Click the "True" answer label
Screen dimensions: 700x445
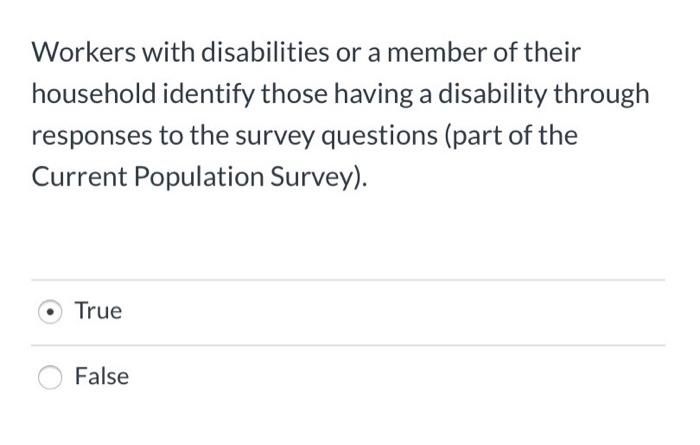click(98, 311)
